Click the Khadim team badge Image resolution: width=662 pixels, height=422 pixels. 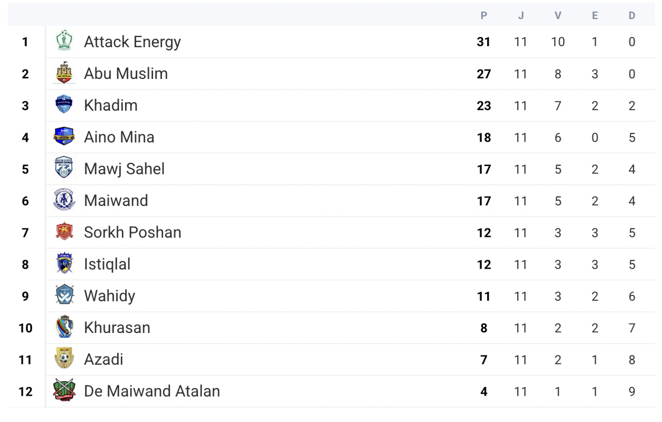(x=64, y=105)
